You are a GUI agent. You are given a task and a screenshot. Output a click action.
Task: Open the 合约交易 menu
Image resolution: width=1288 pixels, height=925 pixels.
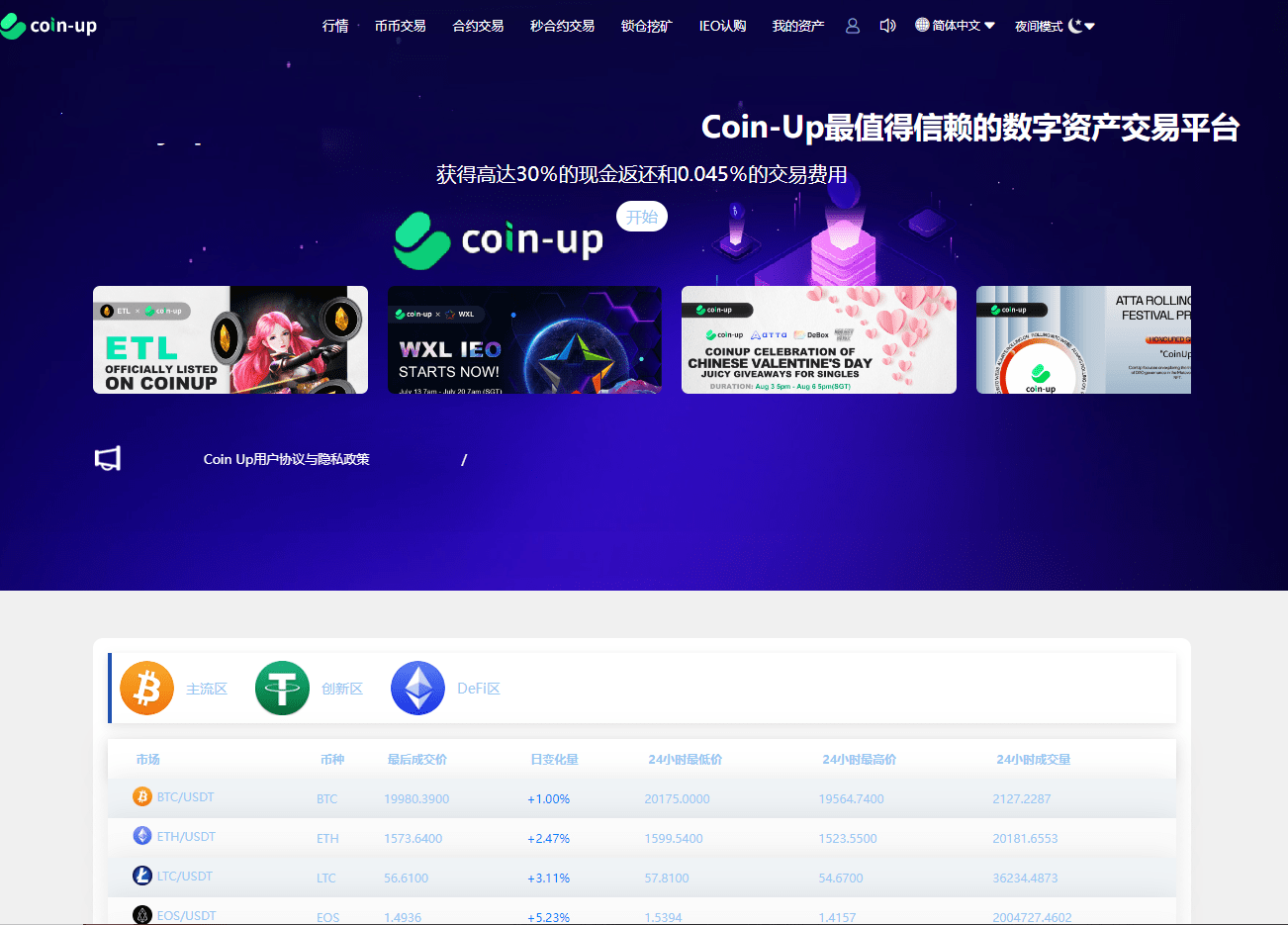478,26
